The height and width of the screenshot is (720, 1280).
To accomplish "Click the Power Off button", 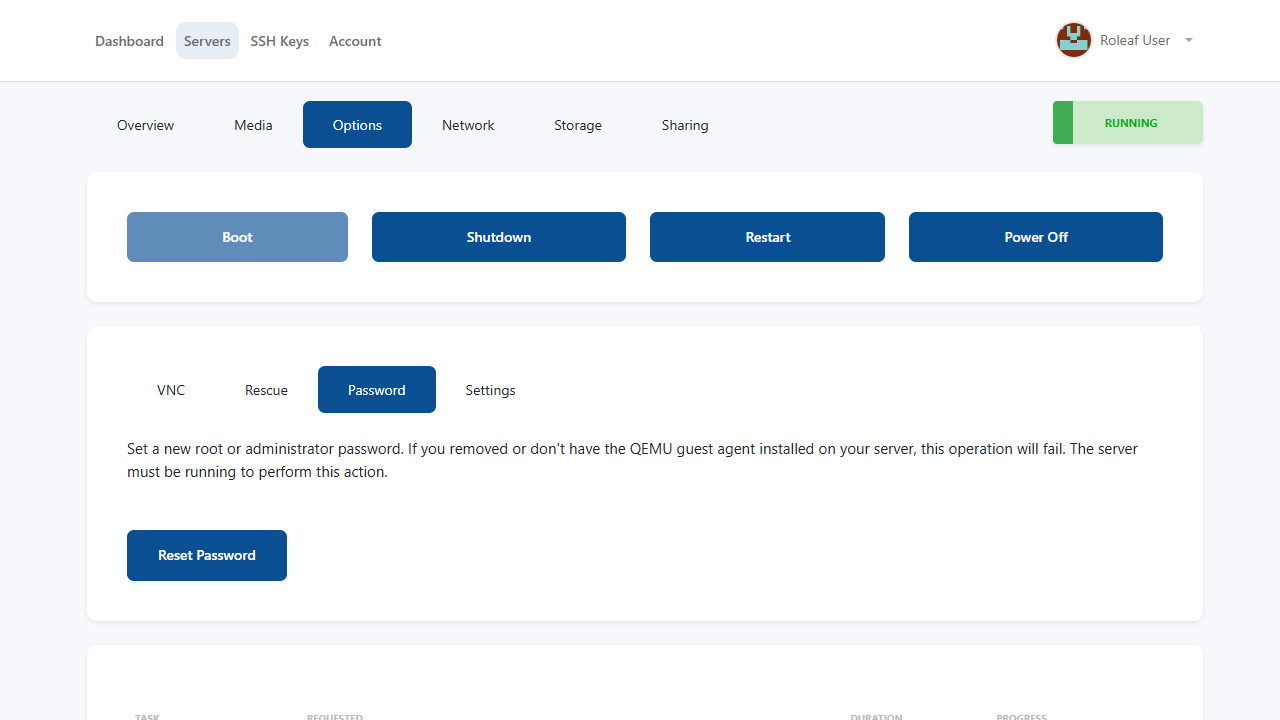I will tap(1035, 237).
